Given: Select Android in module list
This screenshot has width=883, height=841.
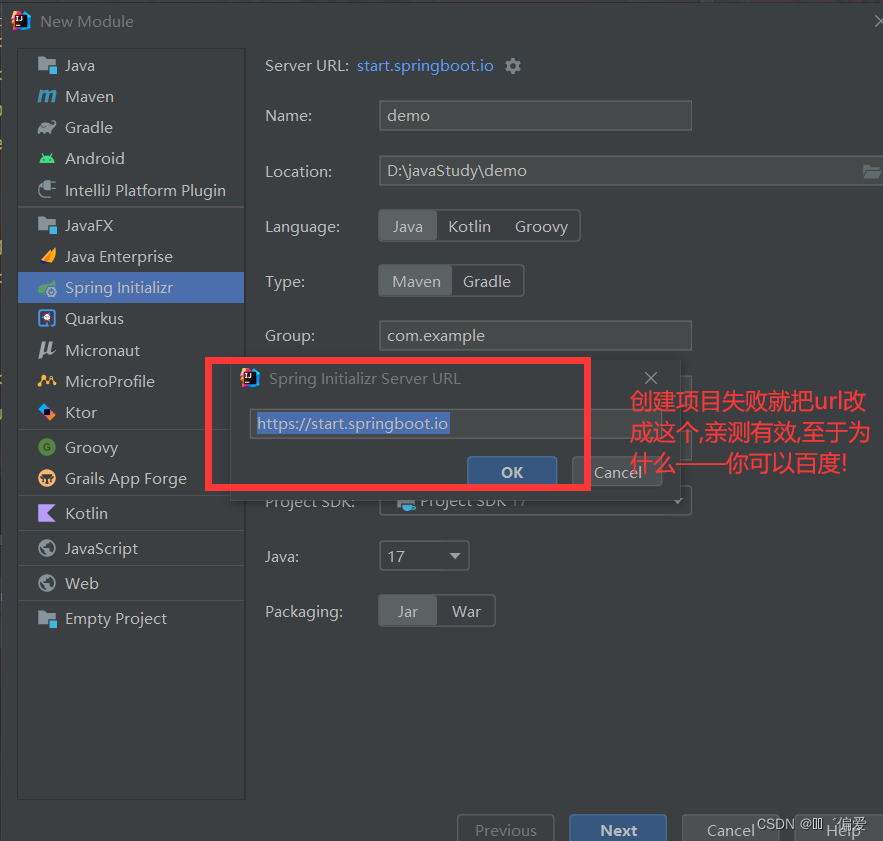Looking at the screenshot, I should (x=131, y=159).
